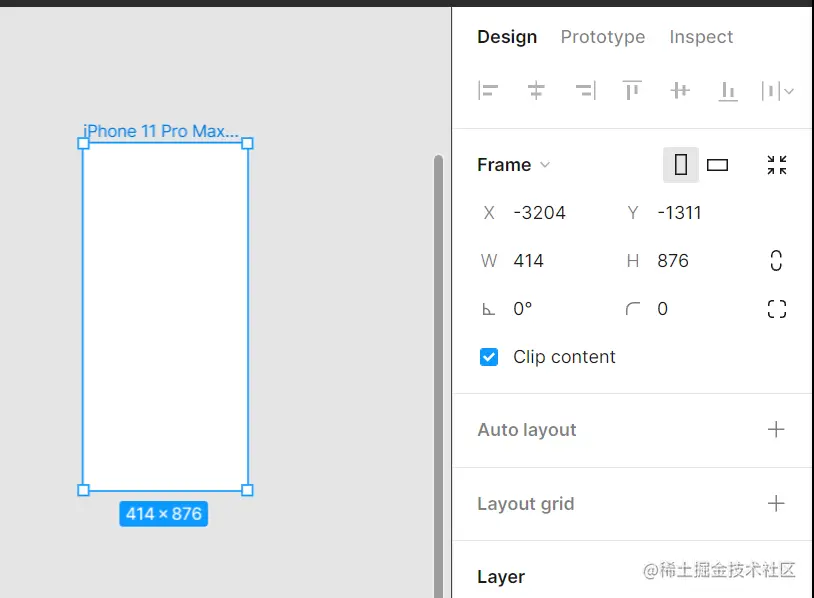The image size is (814, 598).
Task: Select the iPhone 11 Pro Max frame label
Action: point(161,131)
